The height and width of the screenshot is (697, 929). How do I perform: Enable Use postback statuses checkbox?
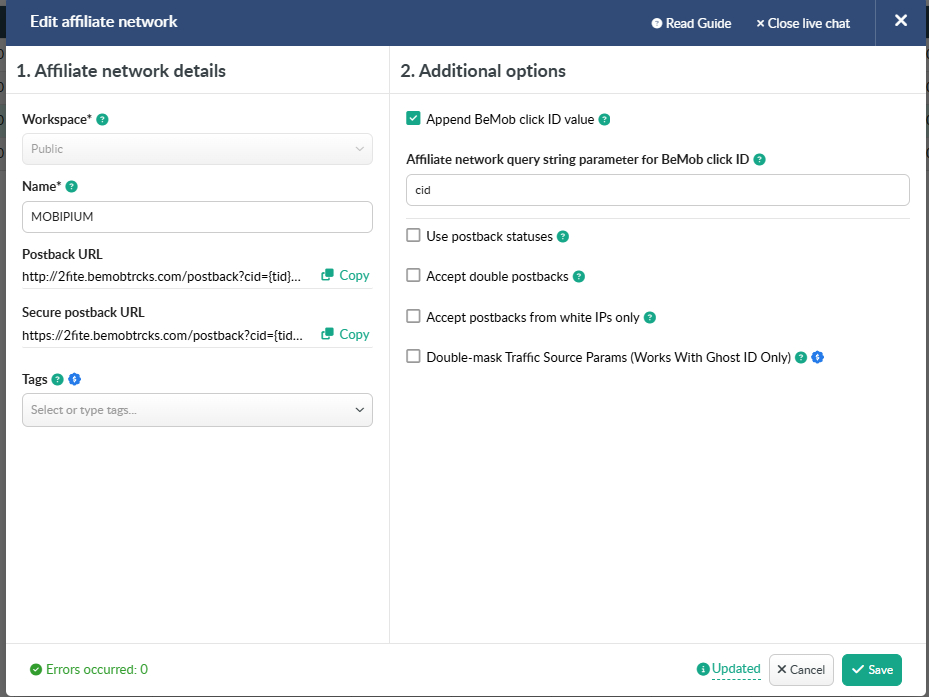pos(413,236)
